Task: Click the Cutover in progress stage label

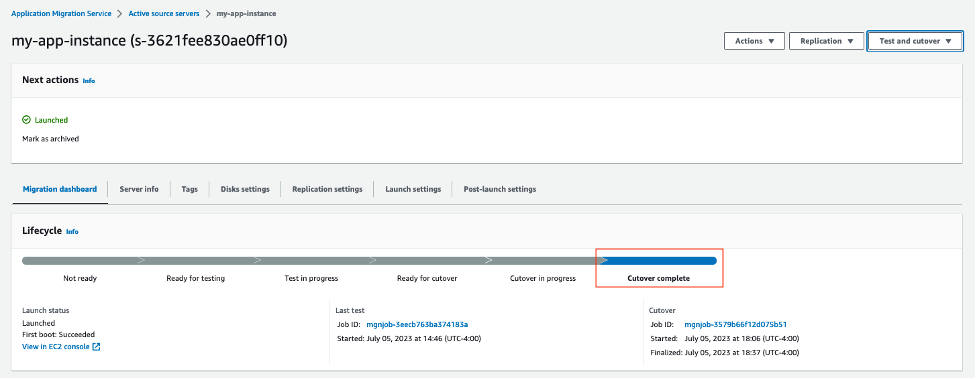Action: coord(543,279)
